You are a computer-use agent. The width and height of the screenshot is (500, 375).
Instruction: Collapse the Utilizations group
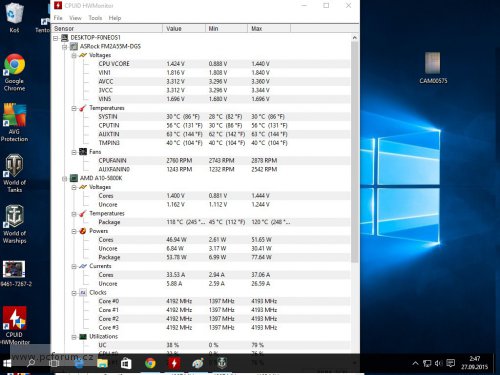tap(74, 337)
